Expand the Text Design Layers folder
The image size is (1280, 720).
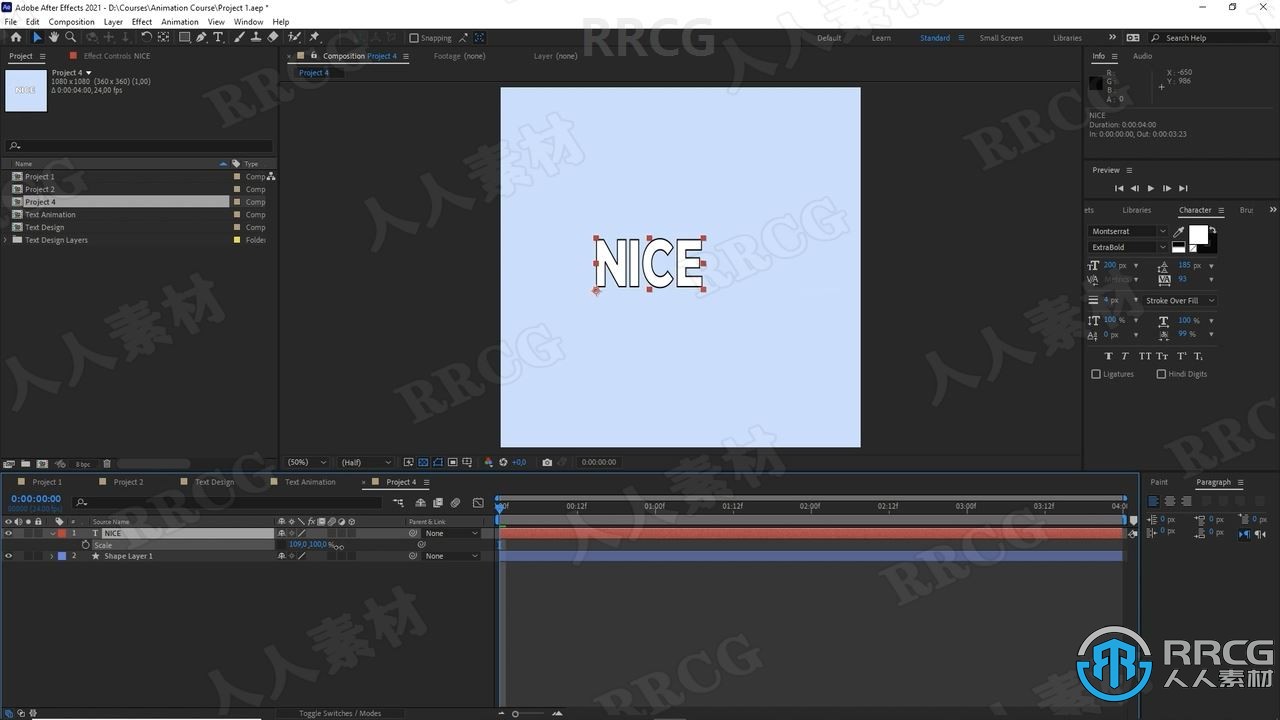coord(6,240)
